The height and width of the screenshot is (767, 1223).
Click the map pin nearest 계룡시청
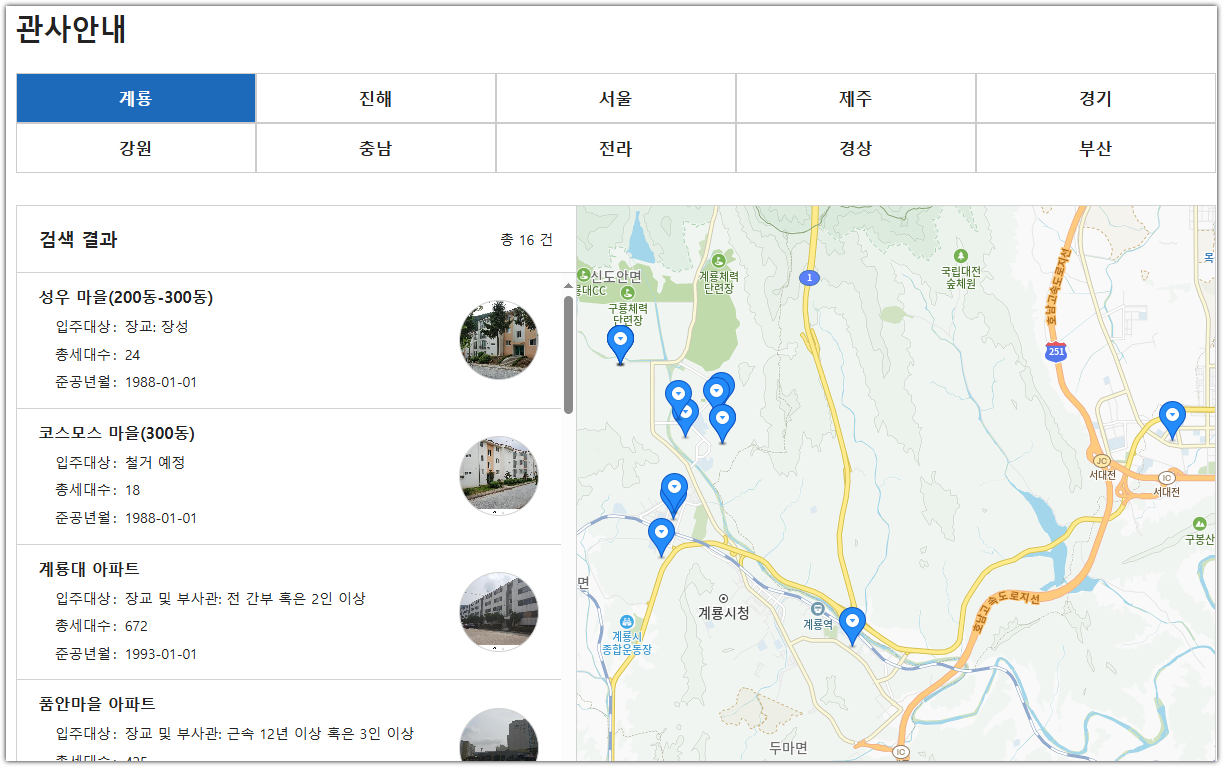[x=661, y=537]
